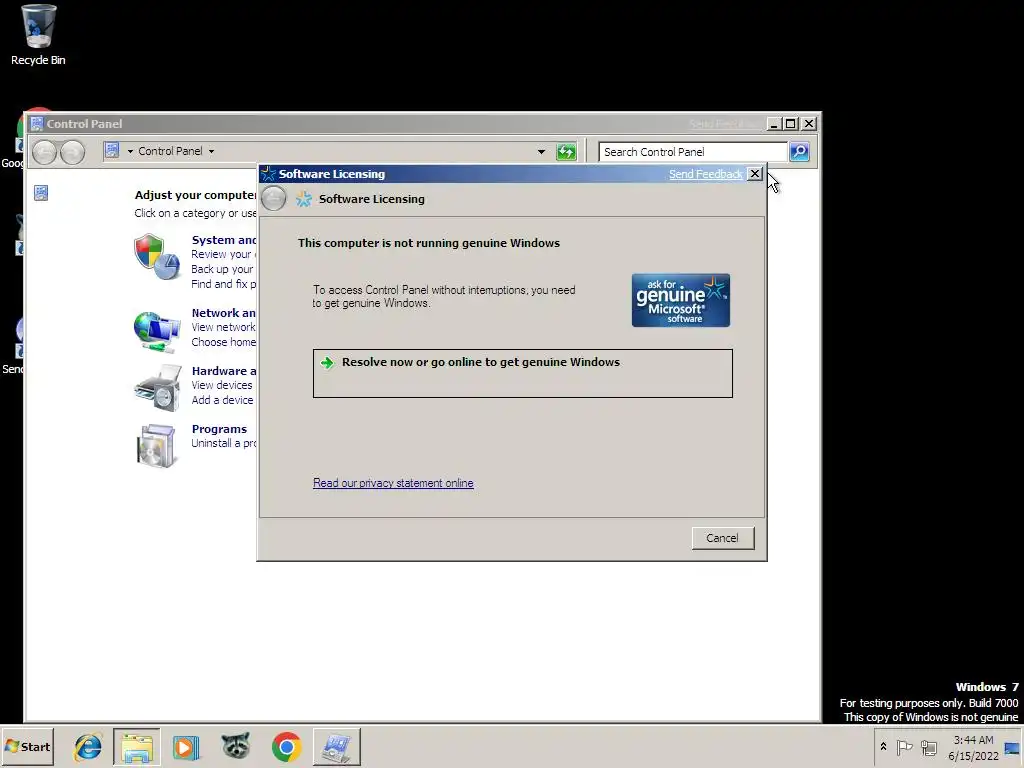Open Internet Explorer from the taskbar
1024x768 pixels.
pos(88,746)
